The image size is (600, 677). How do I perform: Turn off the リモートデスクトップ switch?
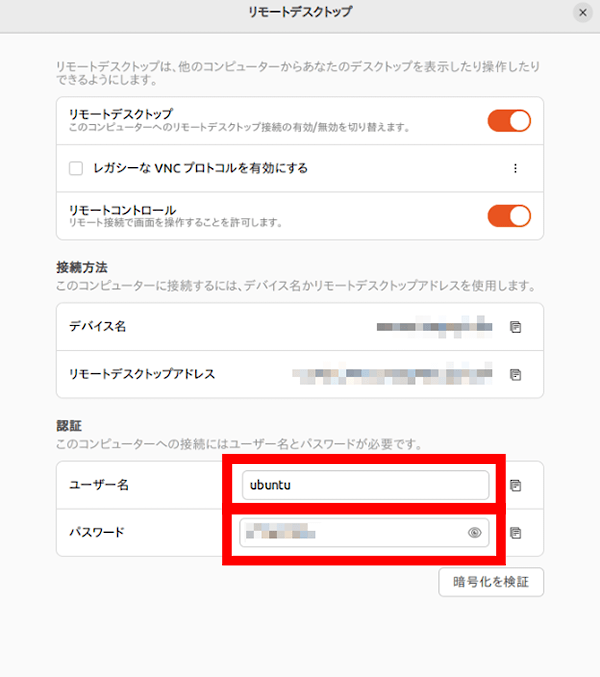point(509,121)
